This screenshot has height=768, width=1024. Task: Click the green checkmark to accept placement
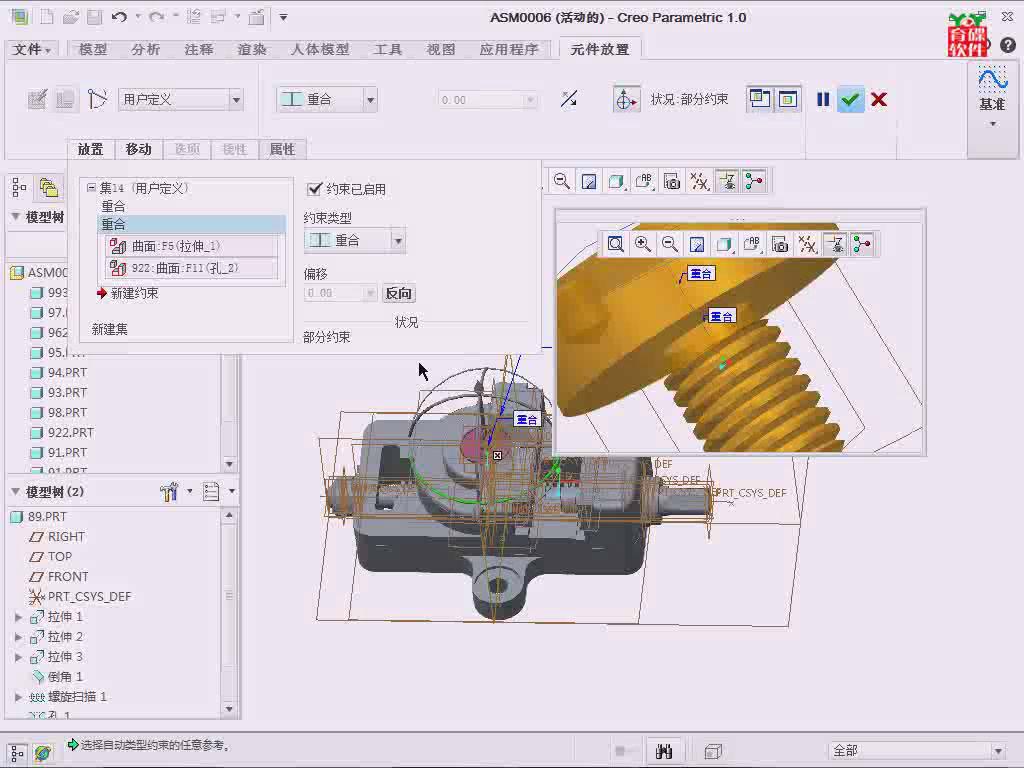(850, 100)
